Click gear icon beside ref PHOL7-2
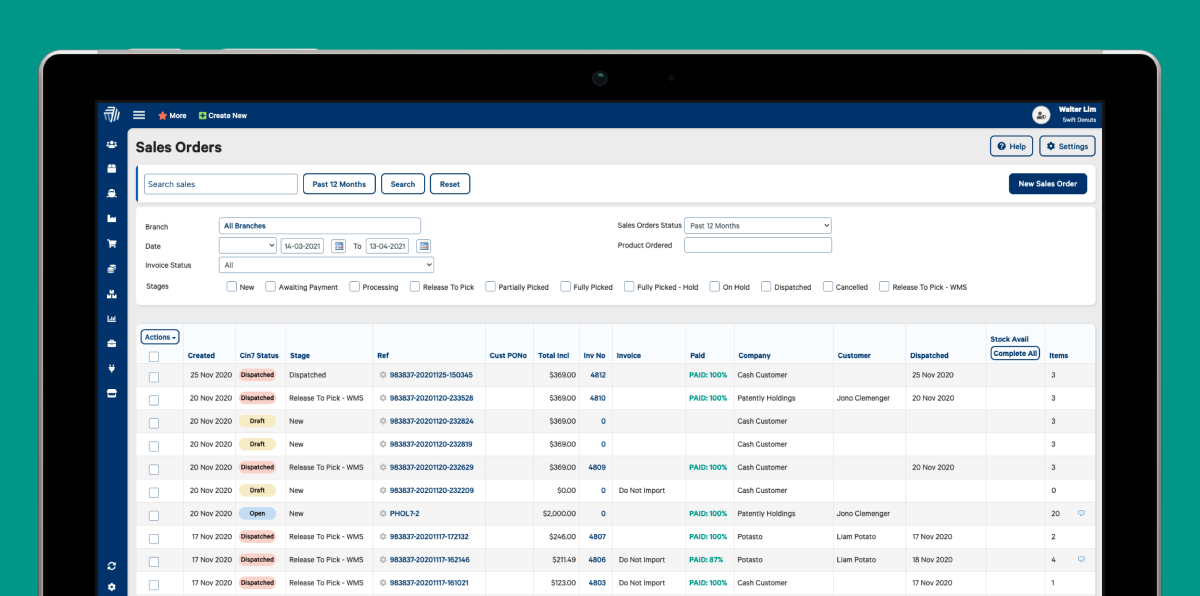 point(383,513)
